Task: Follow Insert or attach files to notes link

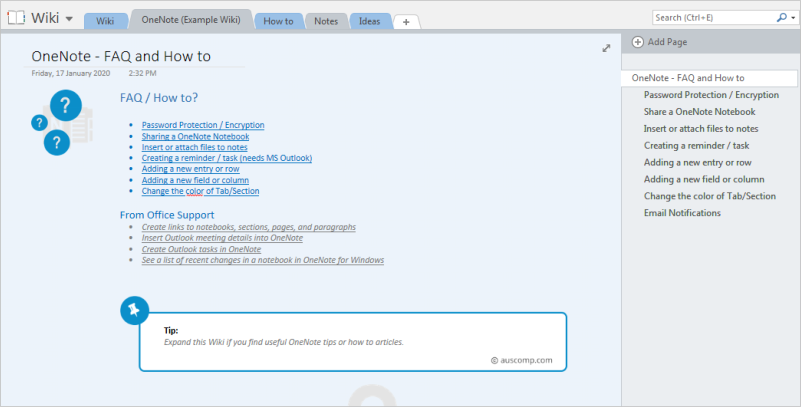Action: pos(195,147)
